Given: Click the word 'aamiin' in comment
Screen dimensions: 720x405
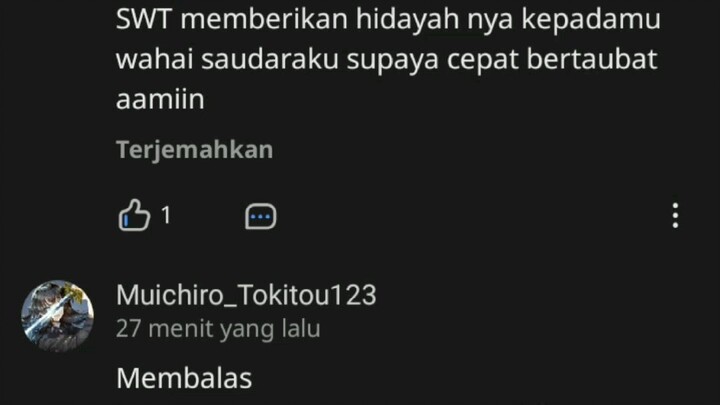Looking at the screenshot, I should coord(160,99).
